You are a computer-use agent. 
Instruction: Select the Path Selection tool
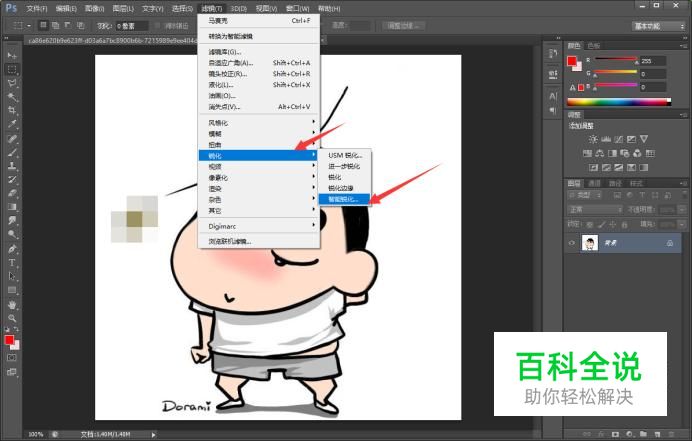pos(12,276)
